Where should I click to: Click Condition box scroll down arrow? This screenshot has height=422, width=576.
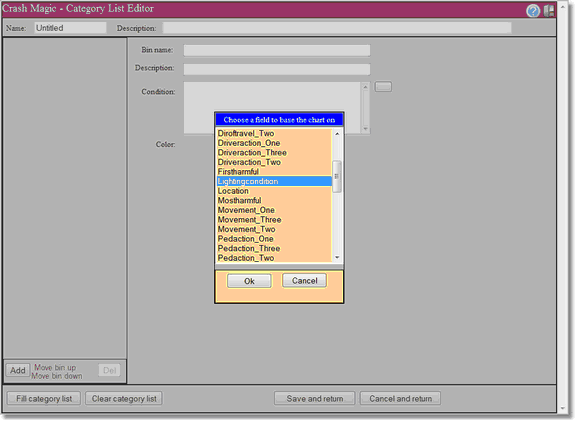(365, 129)
